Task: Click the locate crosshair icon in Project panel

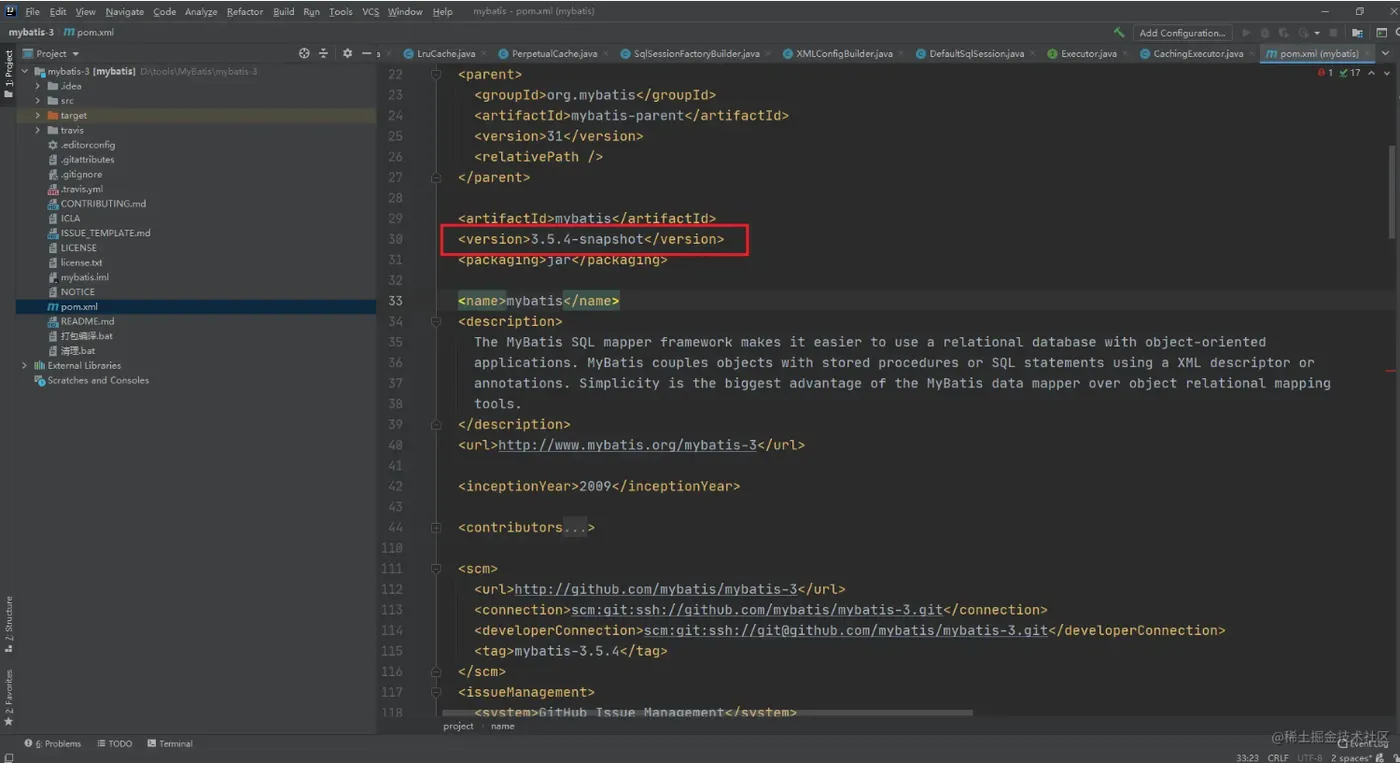Action: [x=304, y=53]
